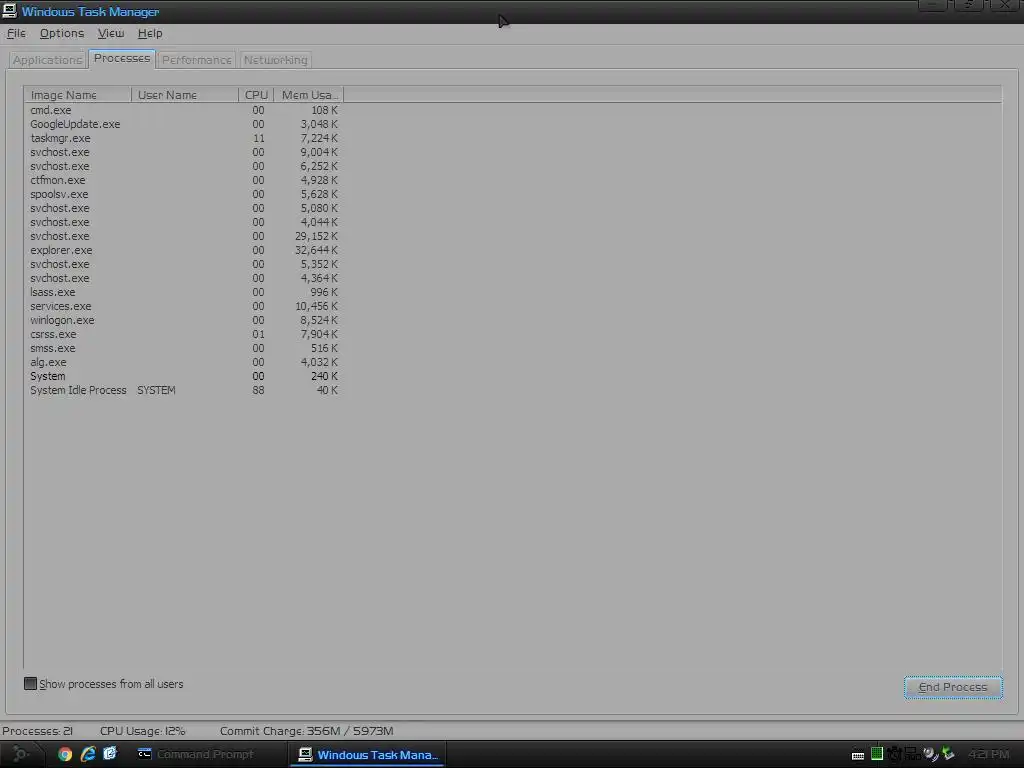Sort by Mem Usage column header
This screenshot has height=768, width=1024.
[309, 95]
